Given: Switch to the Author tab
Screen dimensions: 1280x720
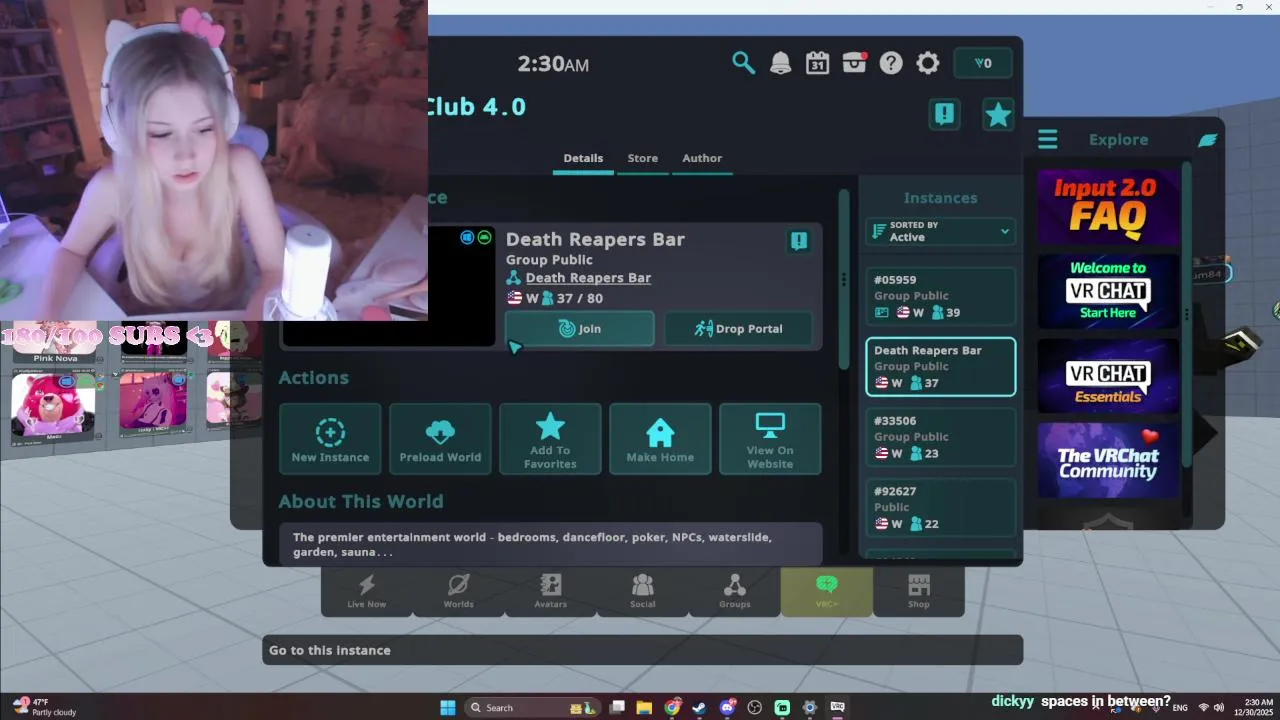Looking at the screenshot, I should click(702, 159).
